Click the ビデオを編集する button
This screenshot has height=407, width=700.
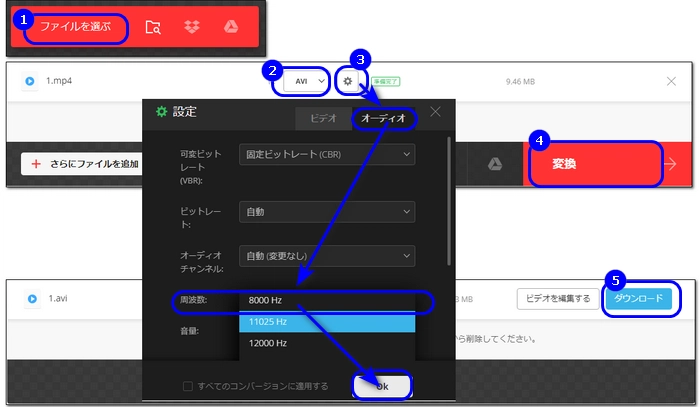[x=558, y=299]
